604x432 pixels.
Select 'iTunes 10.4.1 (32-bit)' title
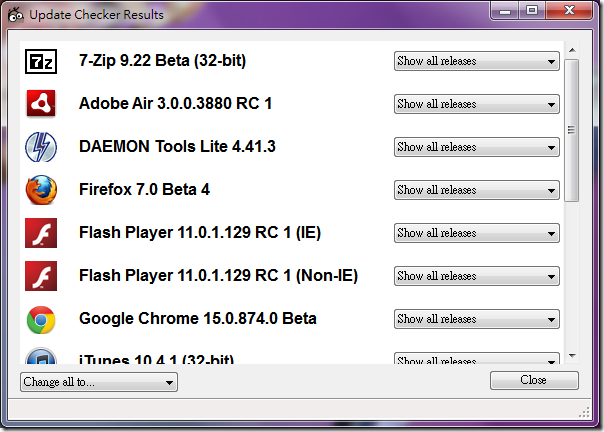pos(156,359)
